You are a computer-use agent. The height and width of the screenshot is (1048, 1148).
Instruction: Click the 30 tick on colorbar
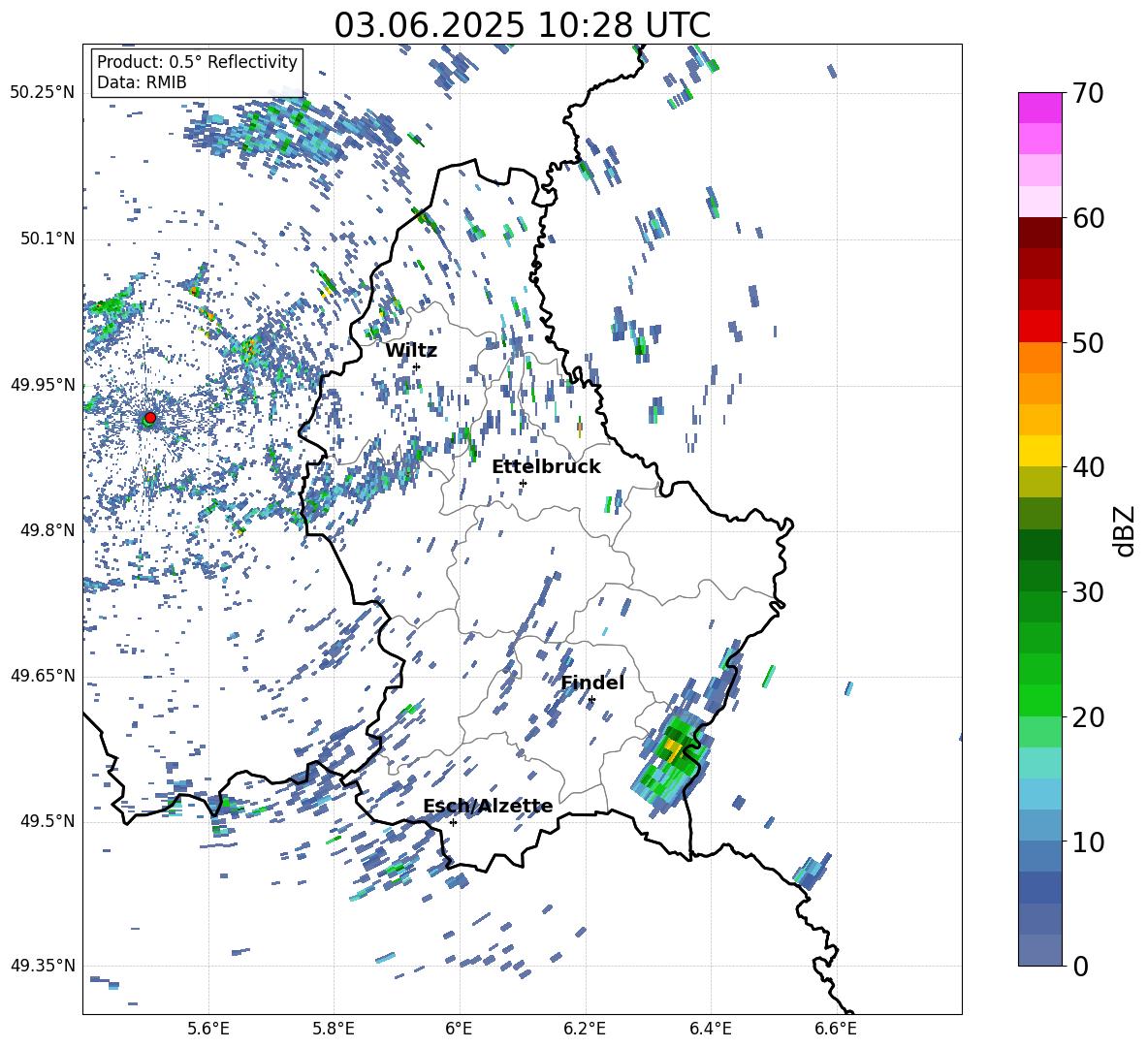pos(1087,592)
